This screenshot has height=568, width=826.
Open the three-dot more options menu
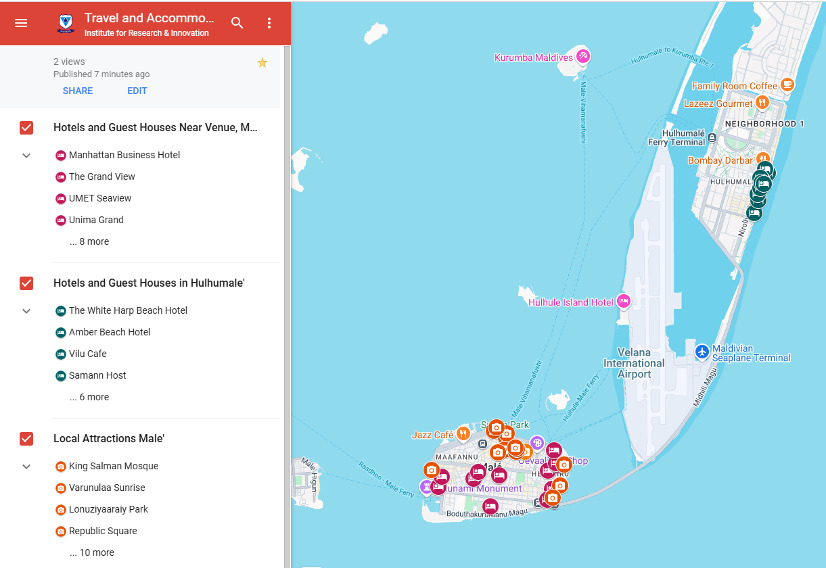pos(269,23)
